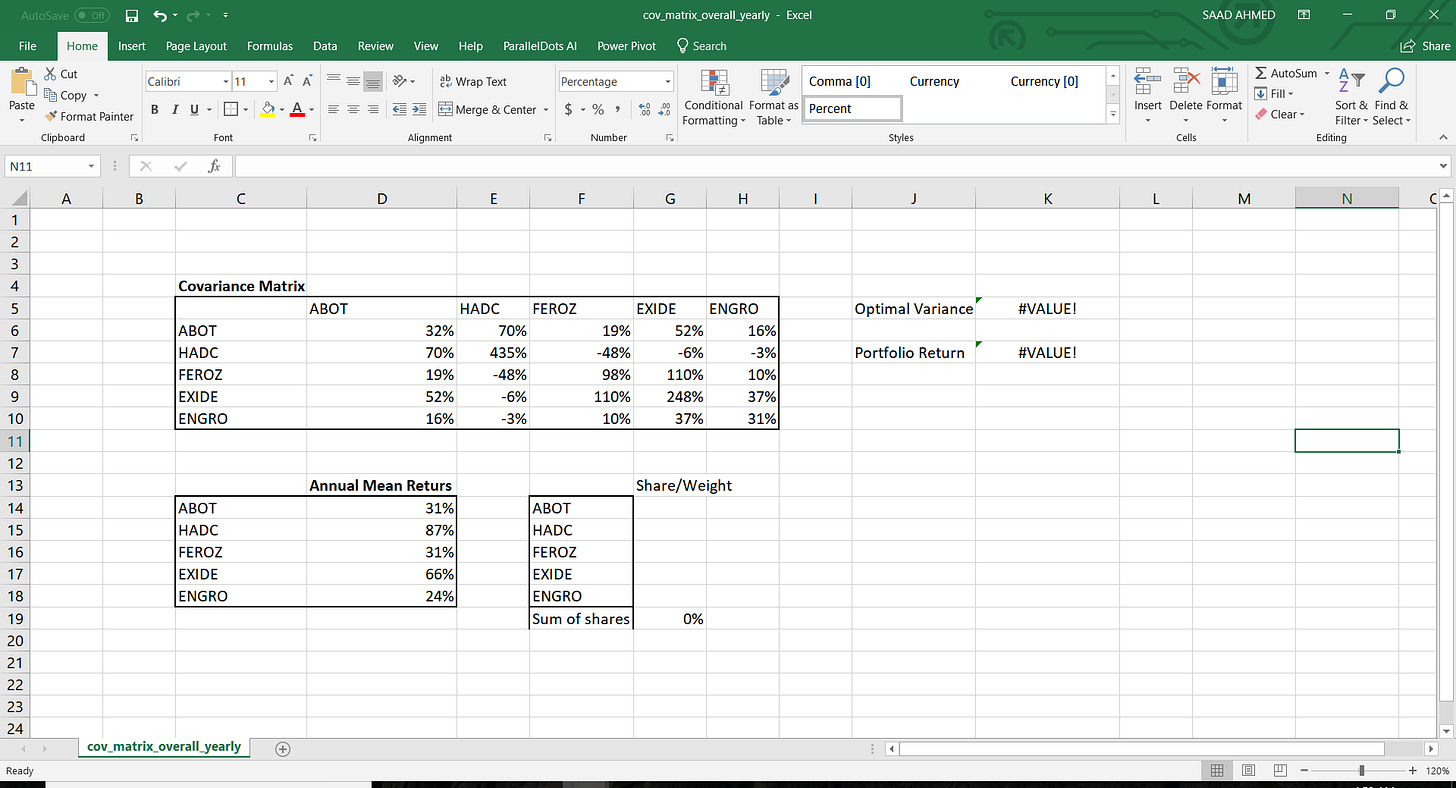The image size is (1456, 788).
Task: Click the AutoSum icon
Action: [x=1262, y=73]
